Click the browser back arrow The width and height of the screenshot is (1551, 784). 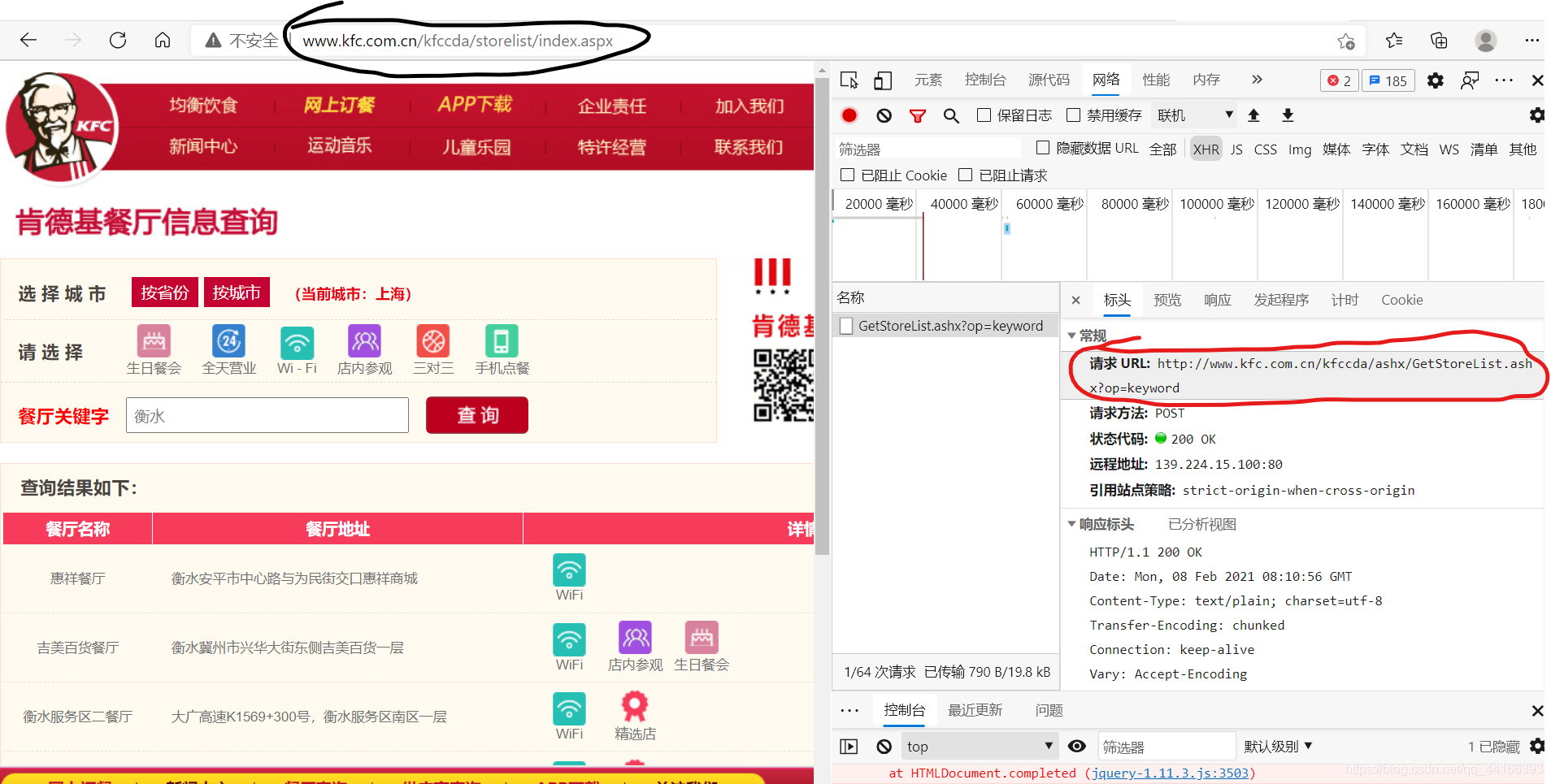(x=28, y=40)
